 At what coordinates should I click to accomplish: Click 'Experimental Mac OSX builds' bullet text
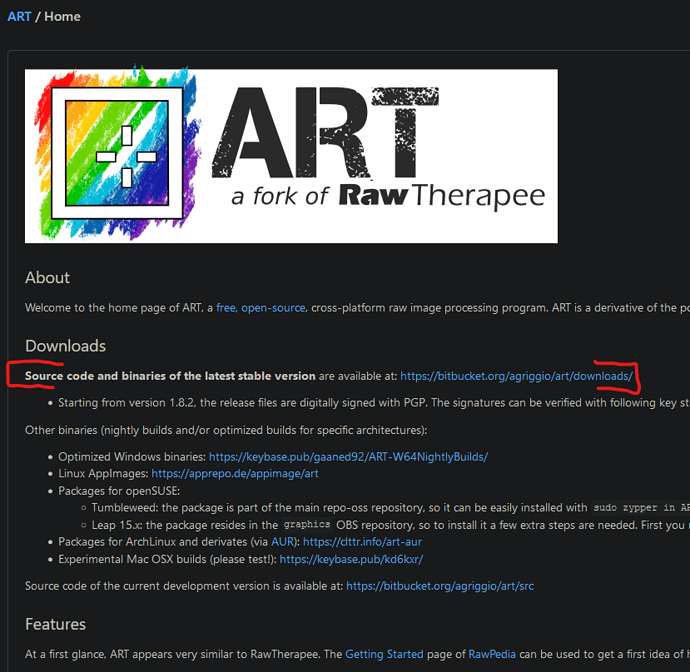[x=168, y=559]
